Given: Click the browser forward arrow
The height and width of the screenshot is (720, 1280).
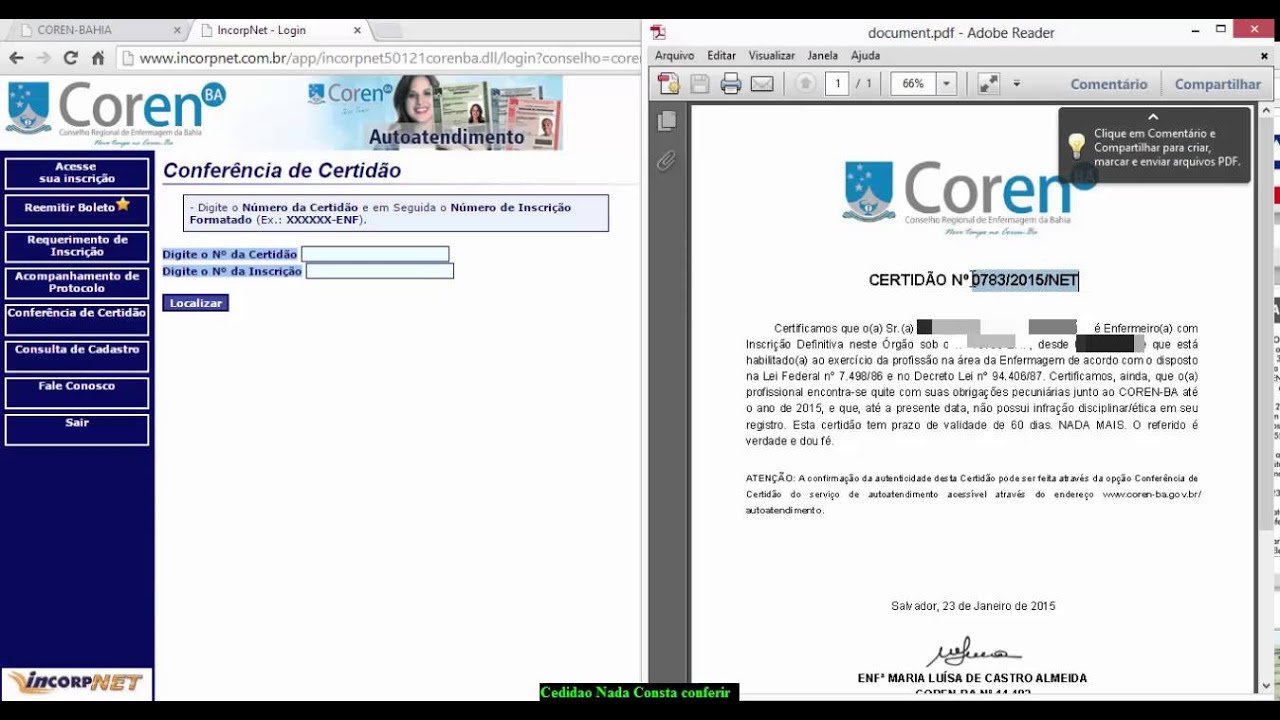Looking at the screenshot, I should [43, 58].
